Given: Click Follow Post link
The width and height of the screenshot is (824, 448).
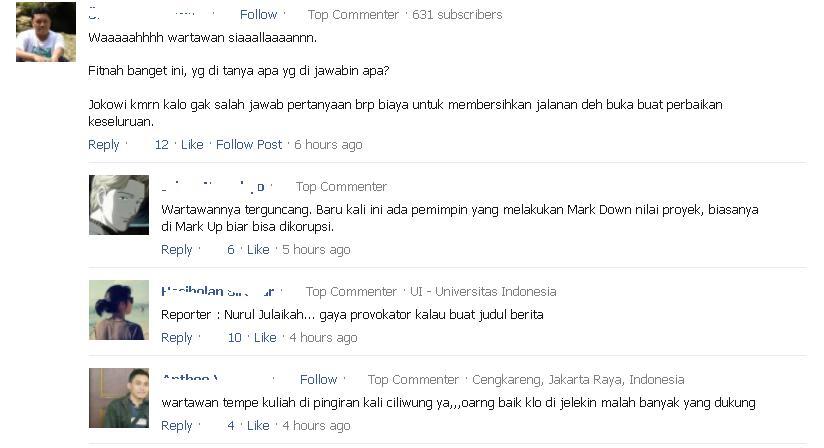Looking at the screenshot, I should coord(249,144).
